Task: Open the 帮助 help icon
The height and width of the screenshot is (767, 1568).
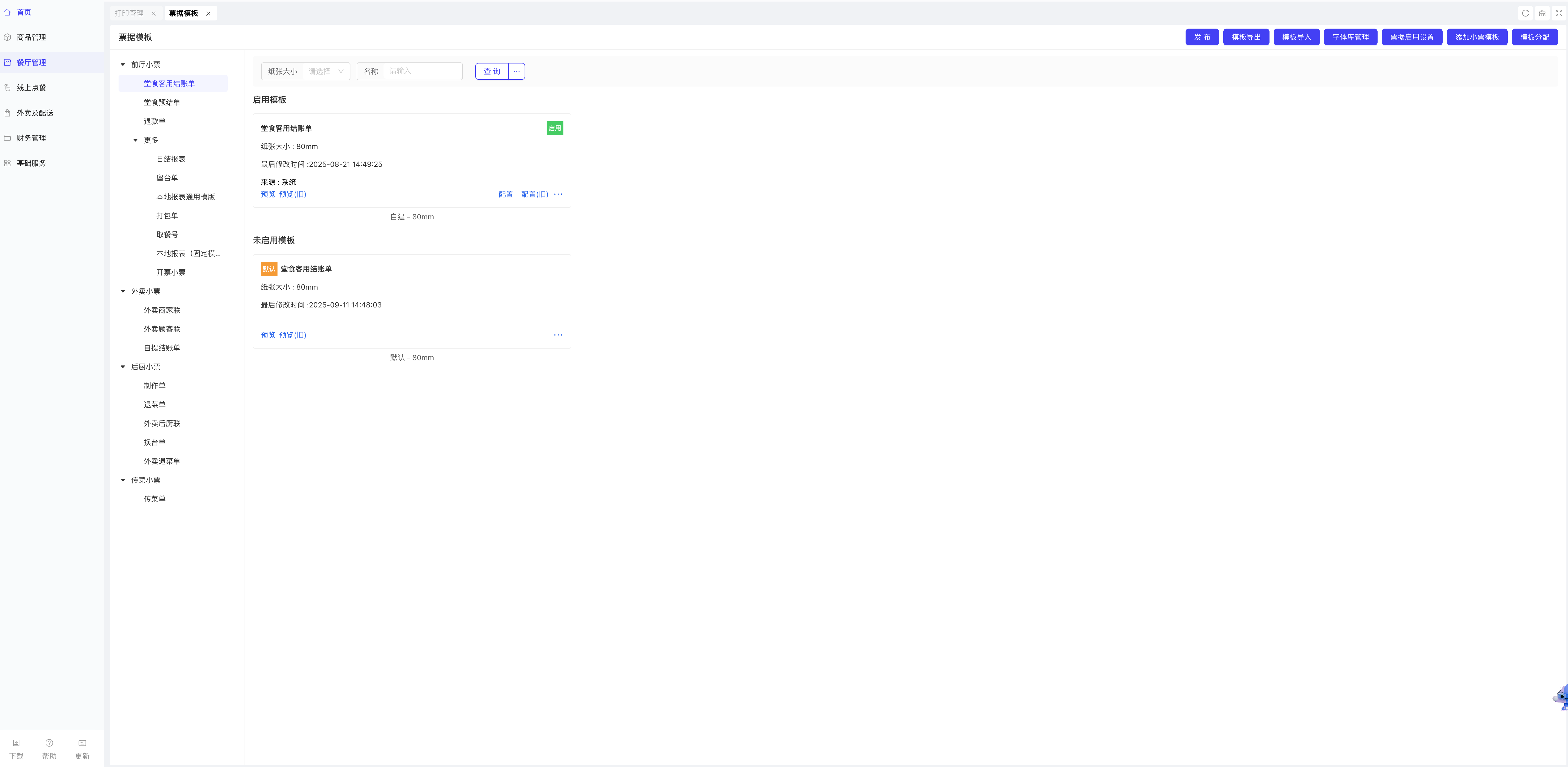Action: pyautogui.click(x=49, y=743)
